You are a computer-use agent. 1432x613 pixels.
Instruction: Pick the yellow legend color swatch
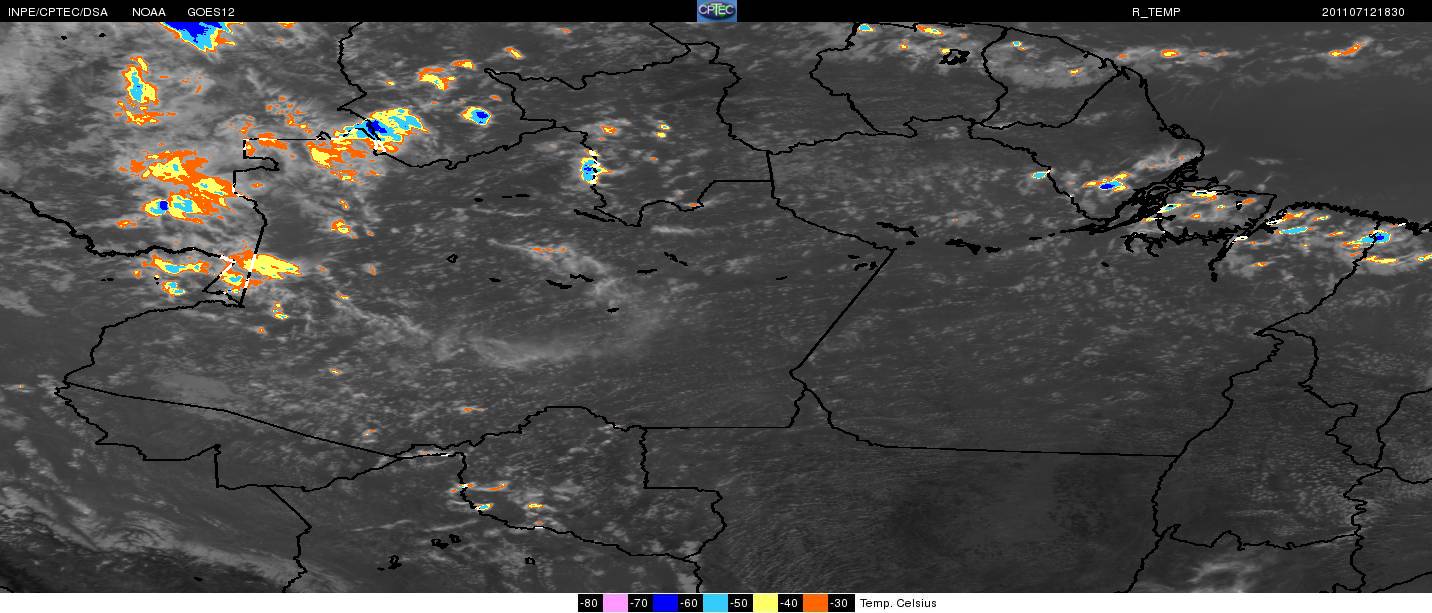tap(765, 603)
